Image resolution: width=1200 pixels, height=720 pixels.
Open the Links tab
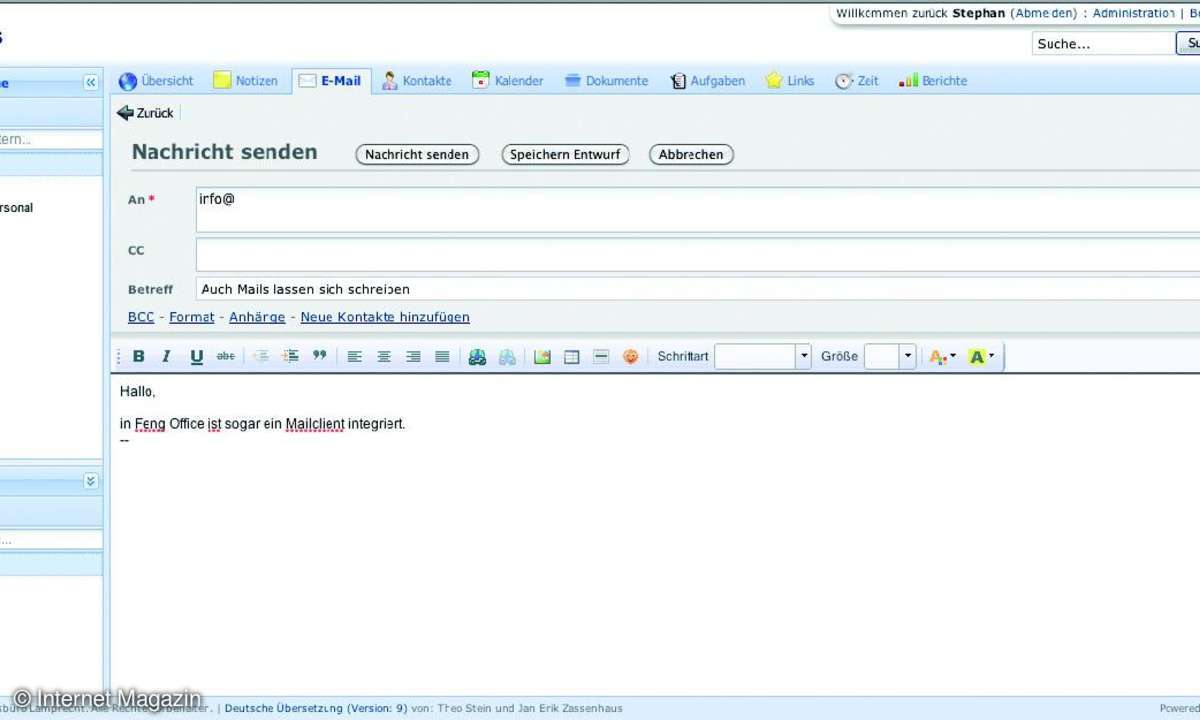coord(790,81)
